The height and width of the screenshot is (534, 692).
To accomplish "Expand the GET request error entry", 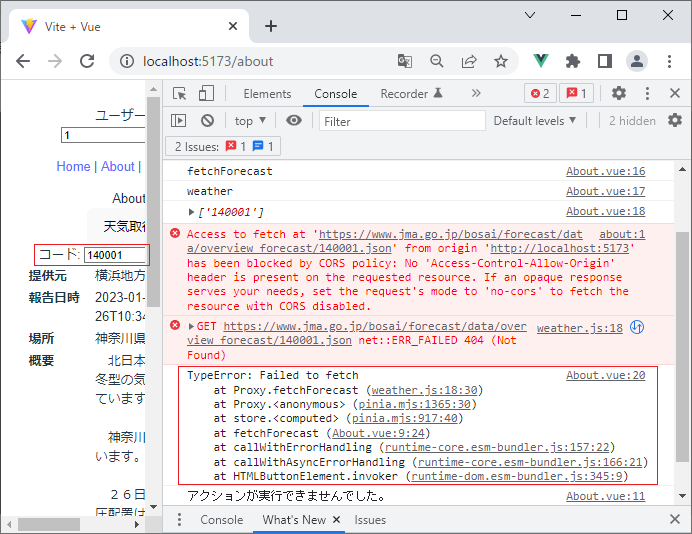I will [x=191, y=327].
